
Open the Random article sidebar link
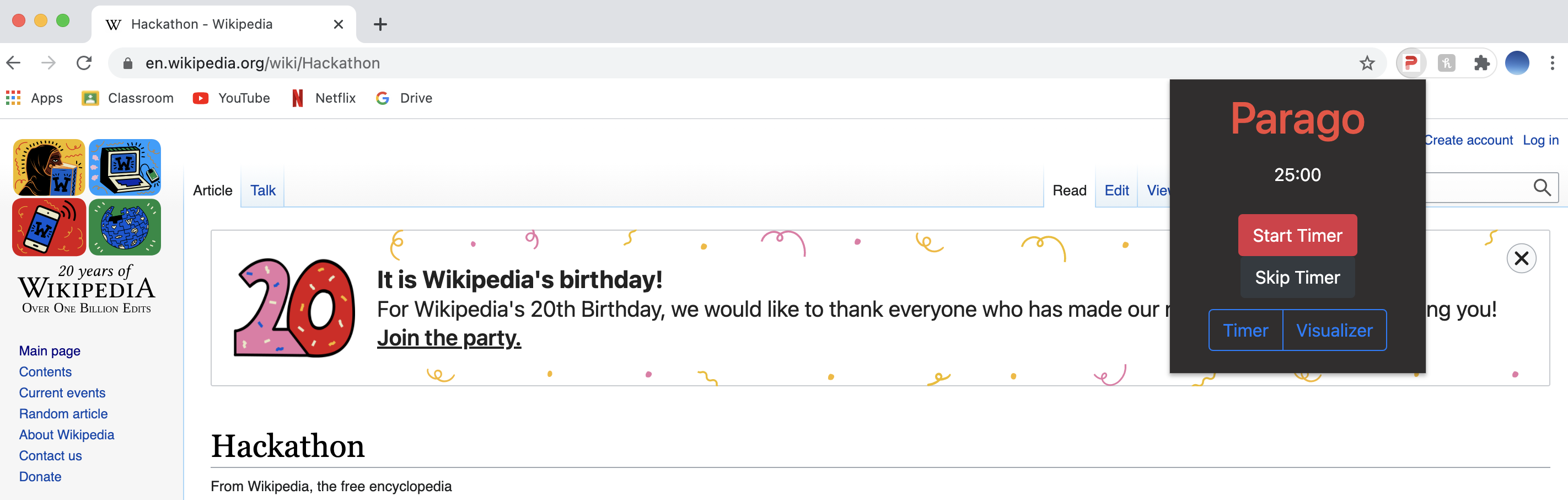click(x=63, y=413)
